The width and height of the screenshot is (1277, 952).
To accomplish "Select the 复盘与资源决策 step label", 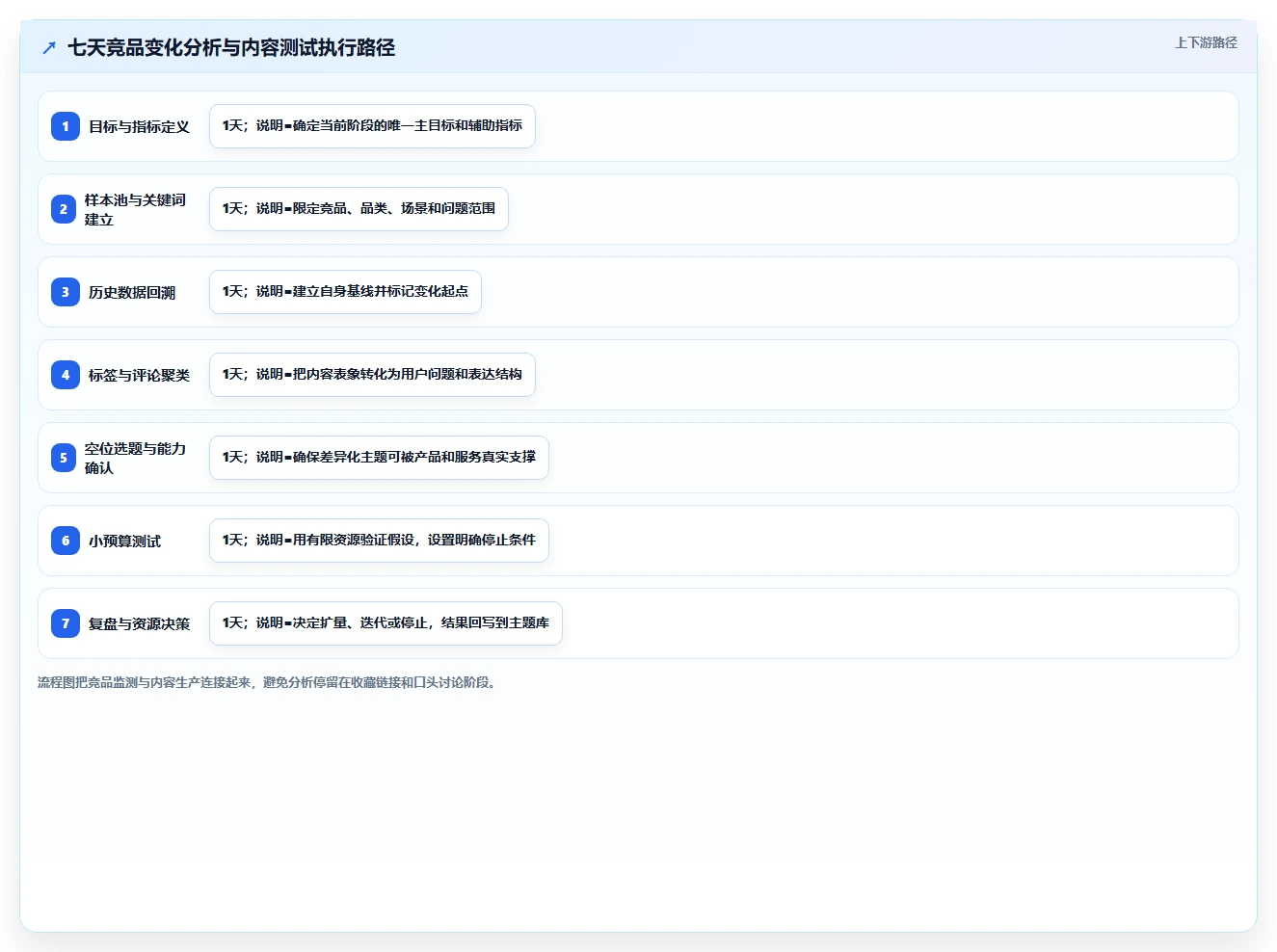I will tap(139, 623).
